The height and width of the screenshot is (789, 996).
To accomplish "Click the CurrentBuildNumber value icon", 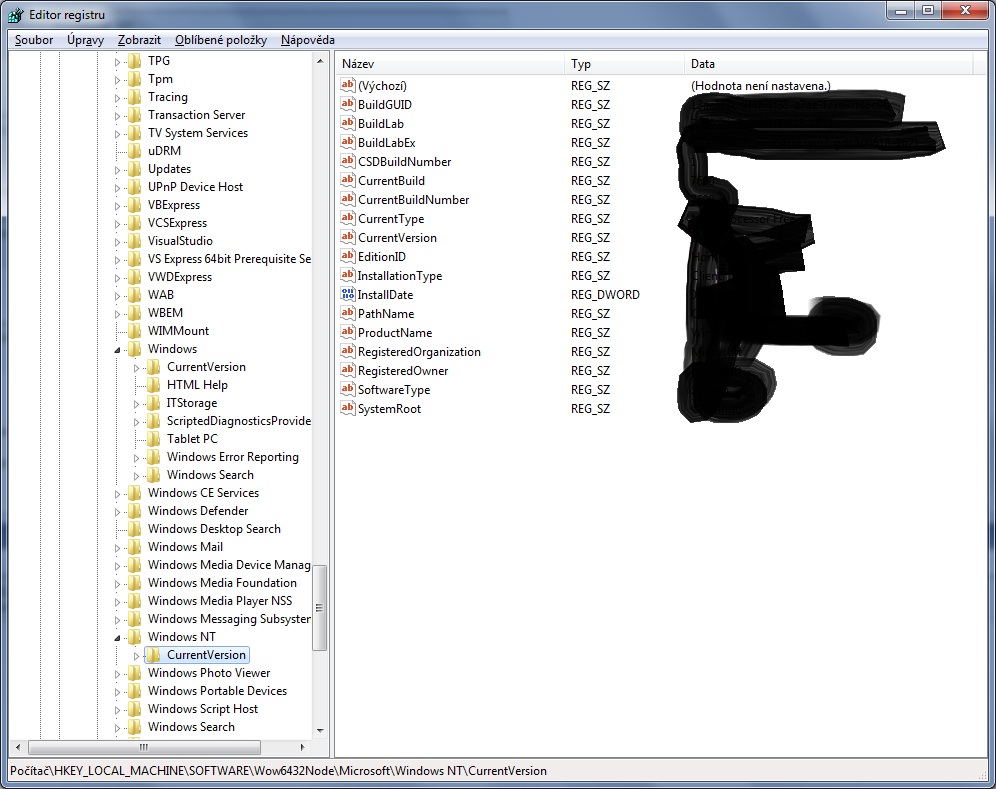I will point(347,199).
